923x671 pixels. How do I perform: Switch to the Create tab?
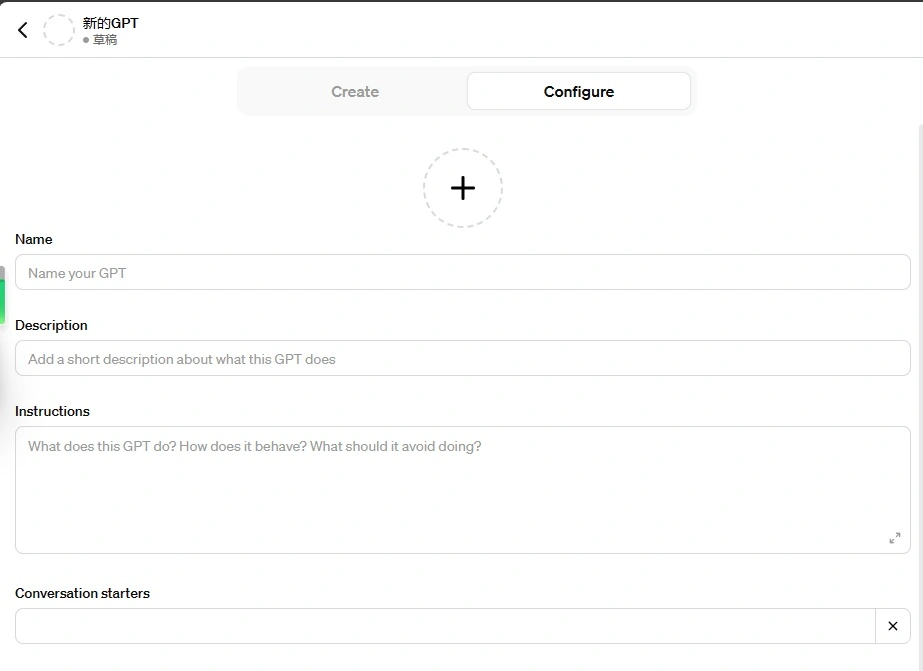pos(355,92)
